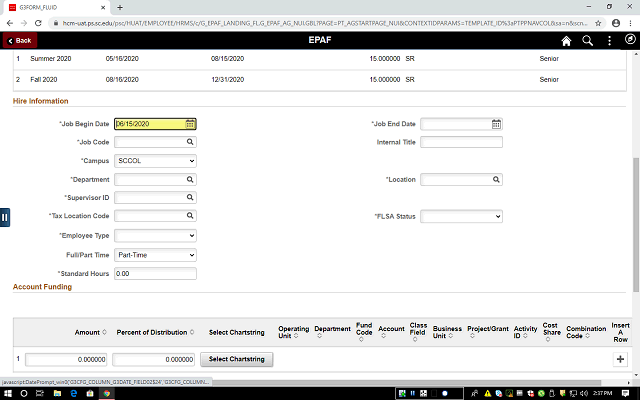Image resolution: width=640 pixels, height=400 pixels.
Task: Sort by Combination Code column header
Action: [586, 333]
